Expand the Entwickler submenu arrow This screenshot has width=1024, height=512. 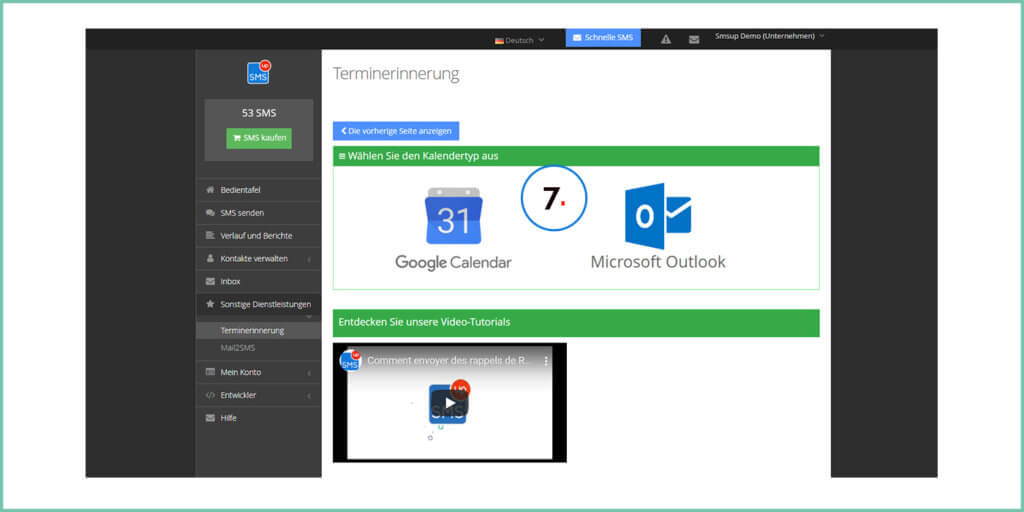tap(309, 396)
